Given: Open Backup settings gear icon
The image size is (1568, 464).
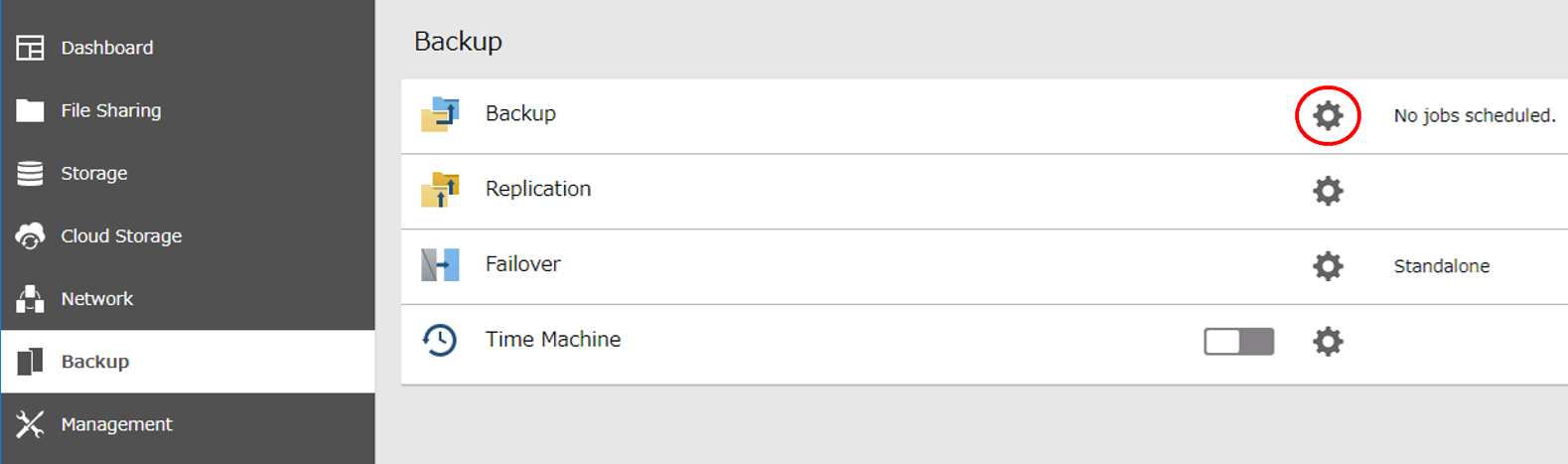Looking at the screenshot, I should 1328,116.
